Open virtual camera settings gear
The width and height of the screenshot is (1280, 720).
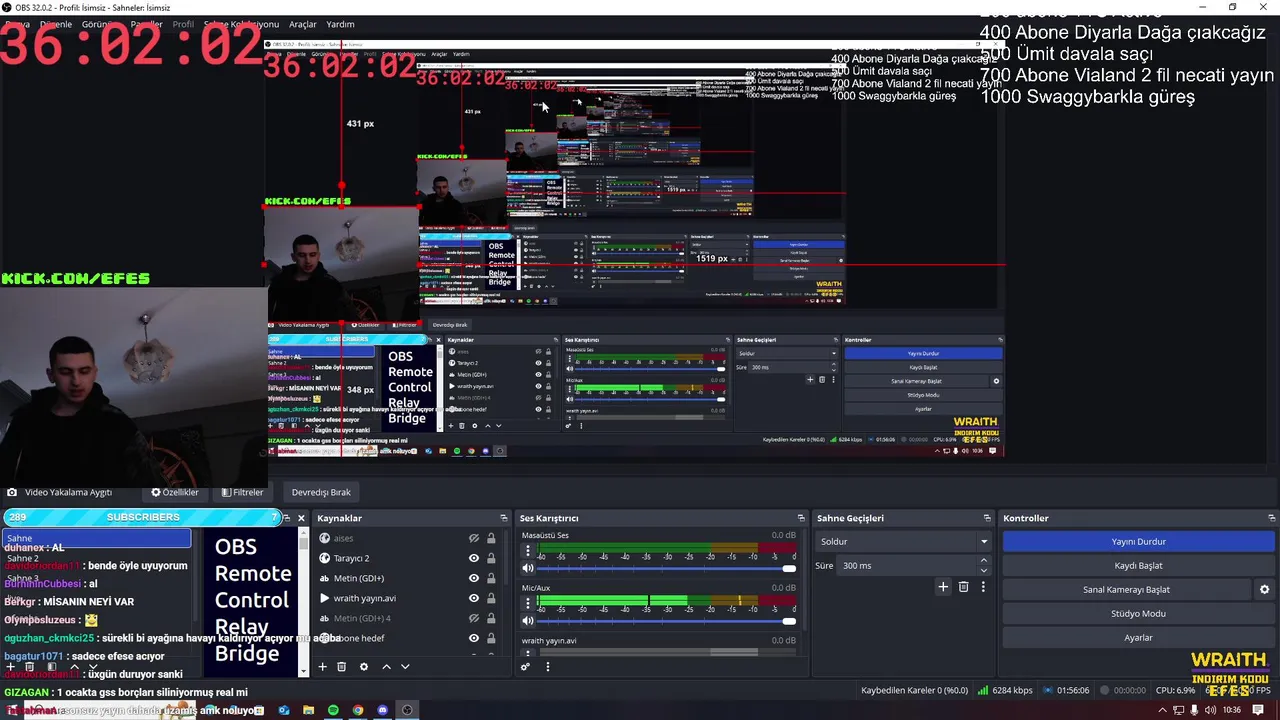[1264, 589]
